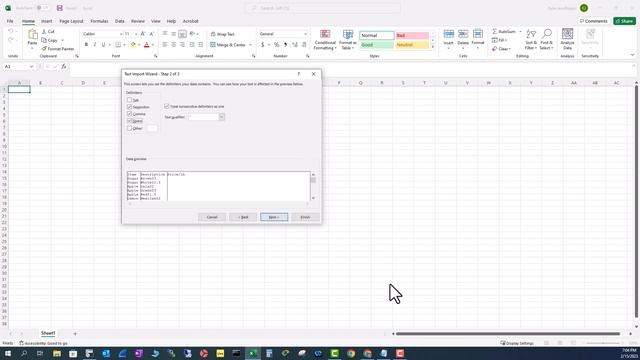Click the Other delimiter text field
640x360 pixels.
(x=152, y=128)
